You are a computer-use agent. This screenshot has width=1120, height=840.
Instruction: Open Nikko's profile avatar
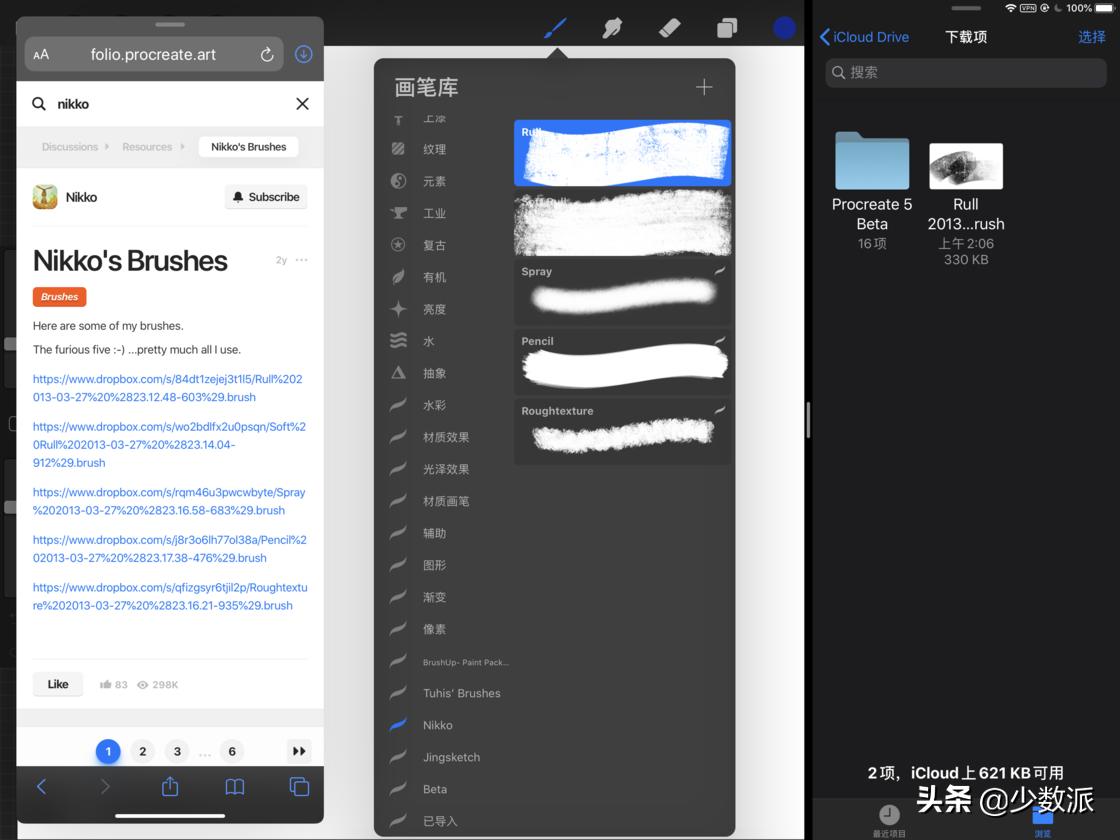coord(45,197)
